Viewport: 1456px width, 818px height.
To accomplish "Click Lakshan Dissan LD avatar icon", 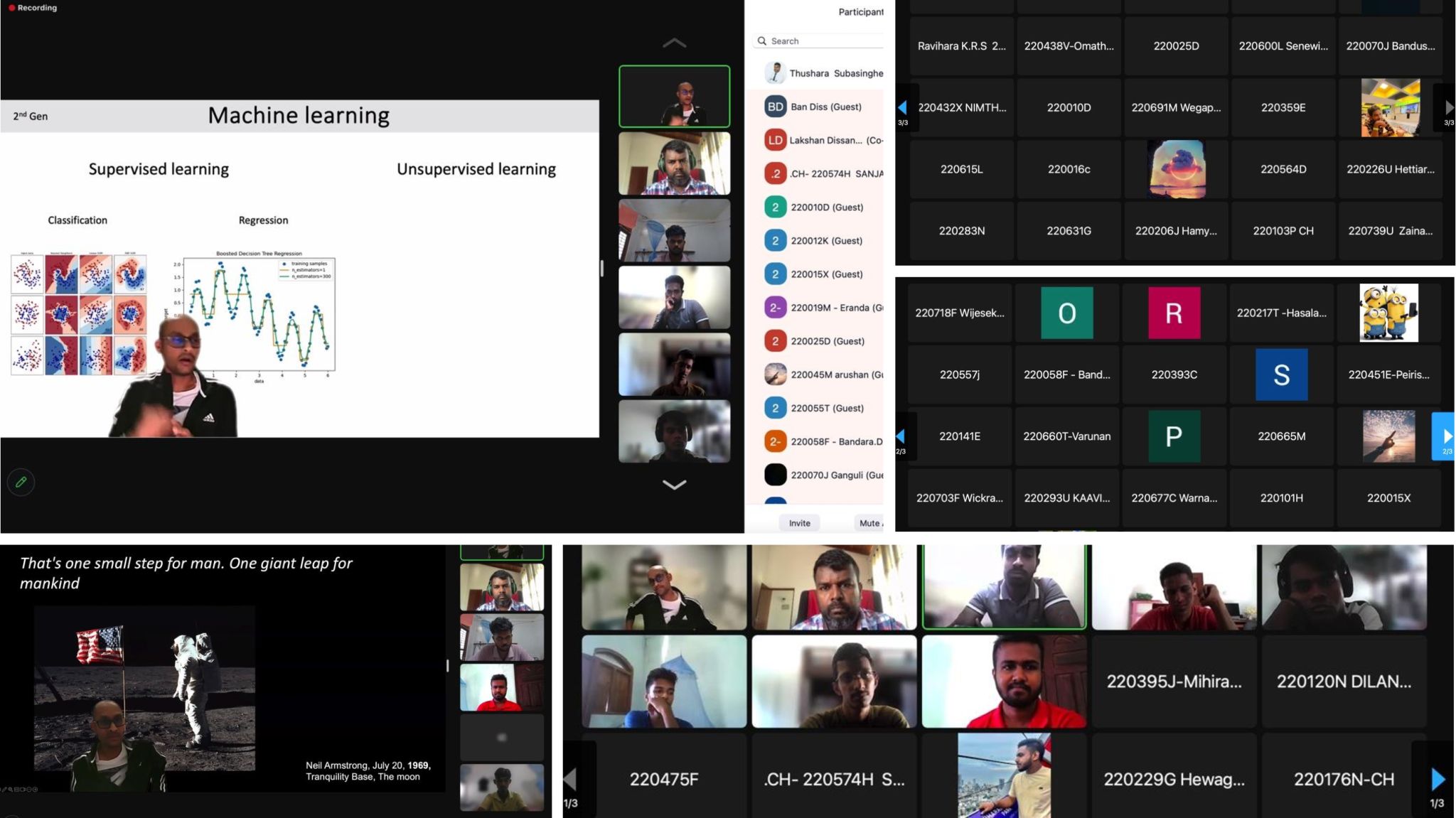I will click(775, 140).
